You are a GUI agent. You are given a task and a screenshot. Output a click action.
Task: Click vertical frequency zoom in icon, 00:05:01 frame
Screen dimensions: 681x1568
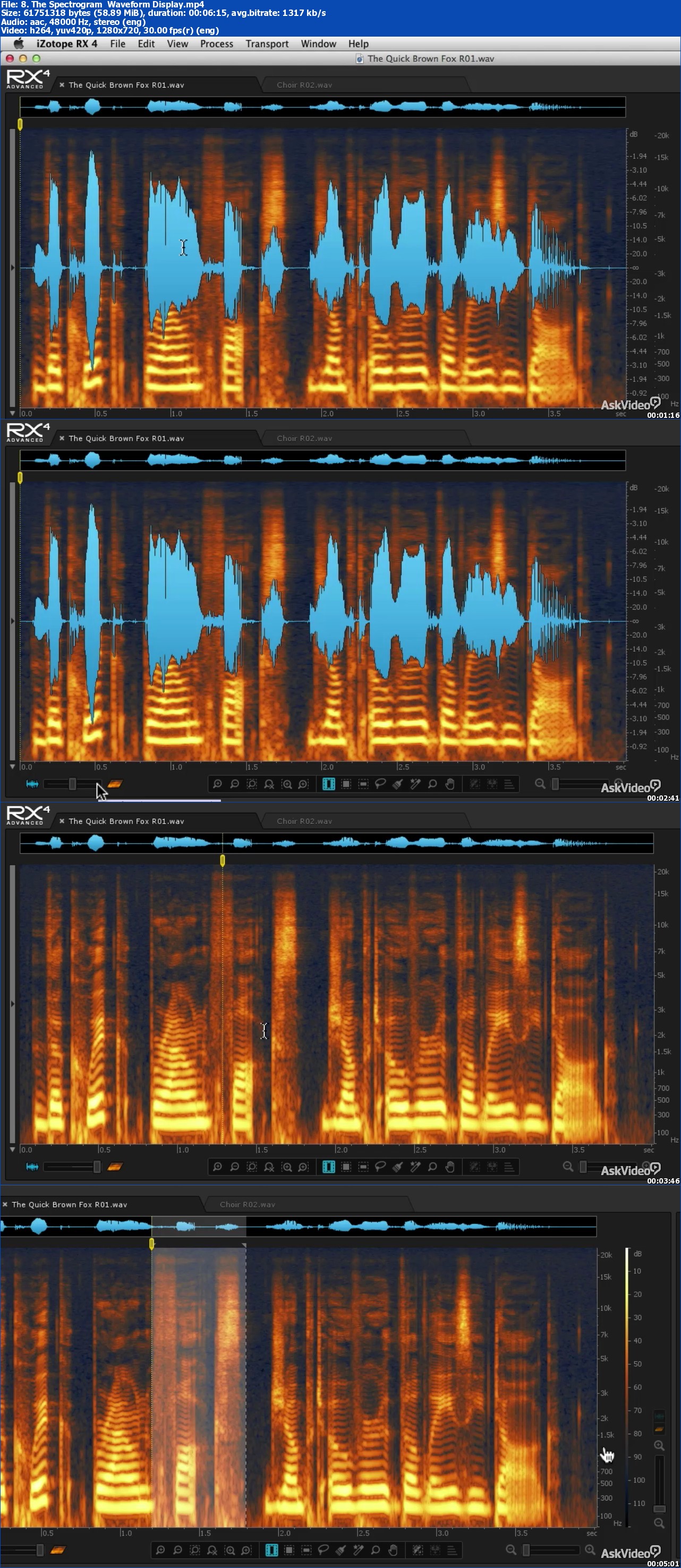pos(659,1446)
